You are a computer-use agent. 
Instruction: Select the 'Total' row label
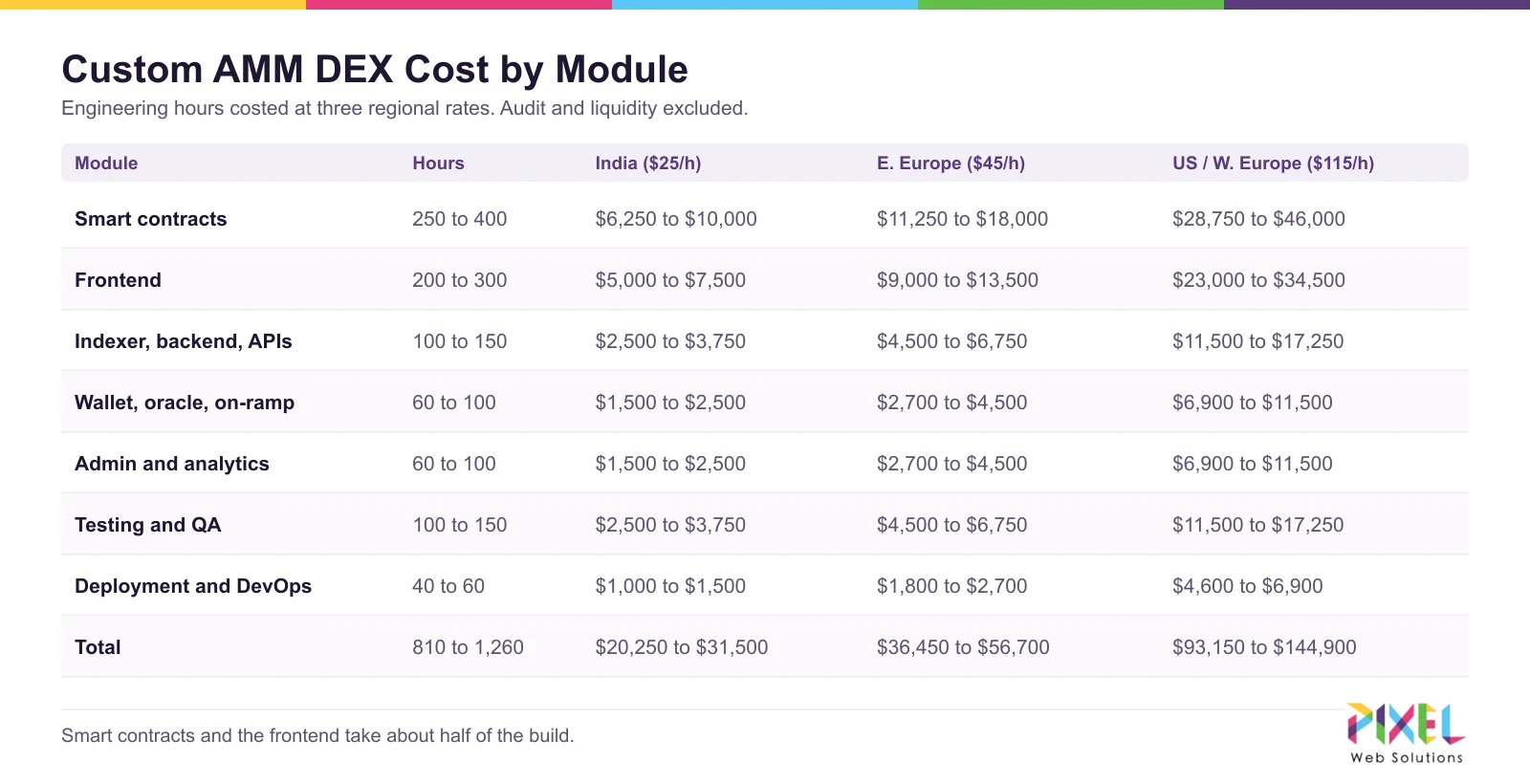pos(98,647)
